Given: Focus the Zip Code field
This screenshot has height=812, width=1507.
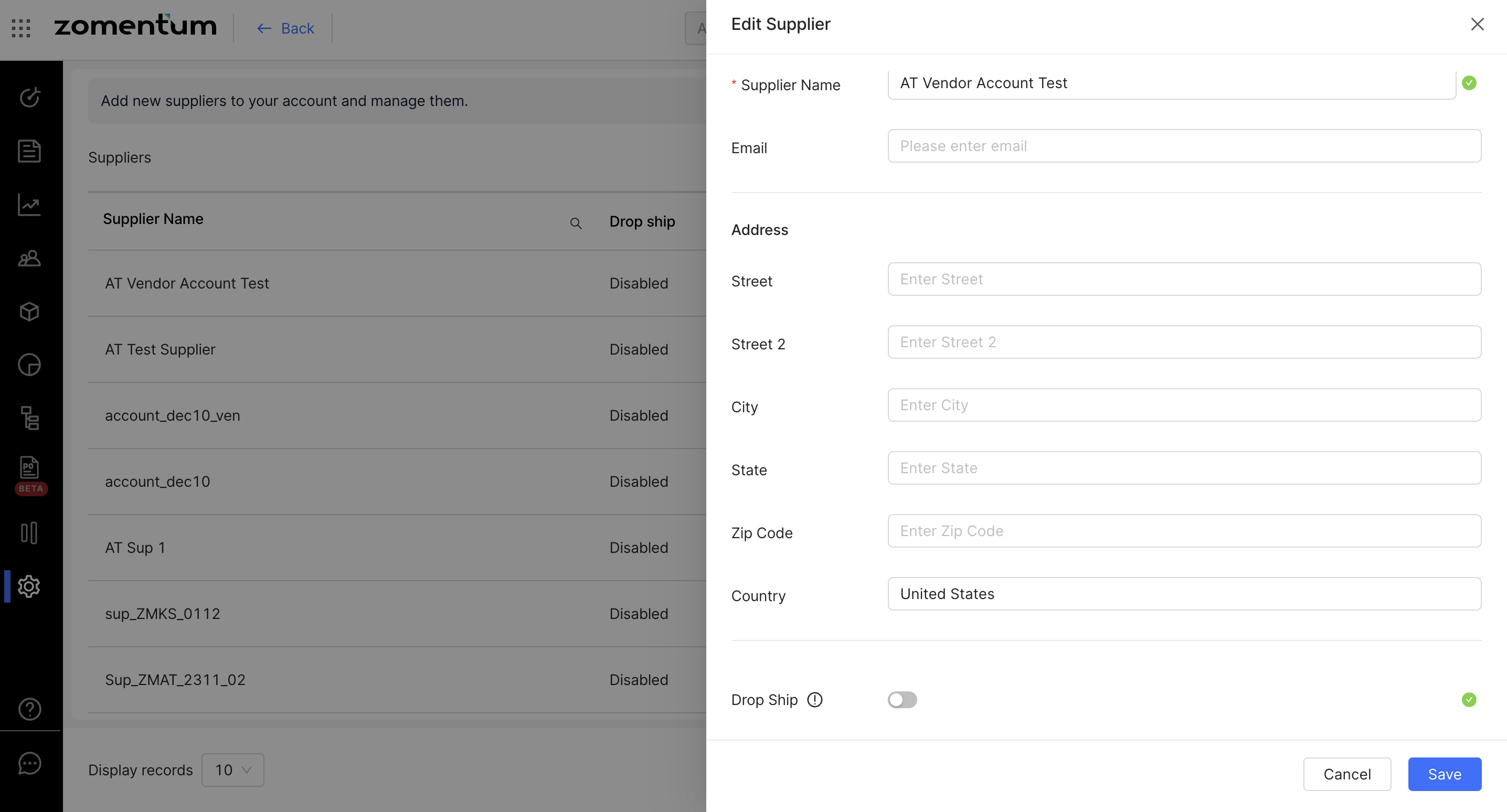Looking at the screenshot, I should pyautogui.click(x=1184, y=531).
